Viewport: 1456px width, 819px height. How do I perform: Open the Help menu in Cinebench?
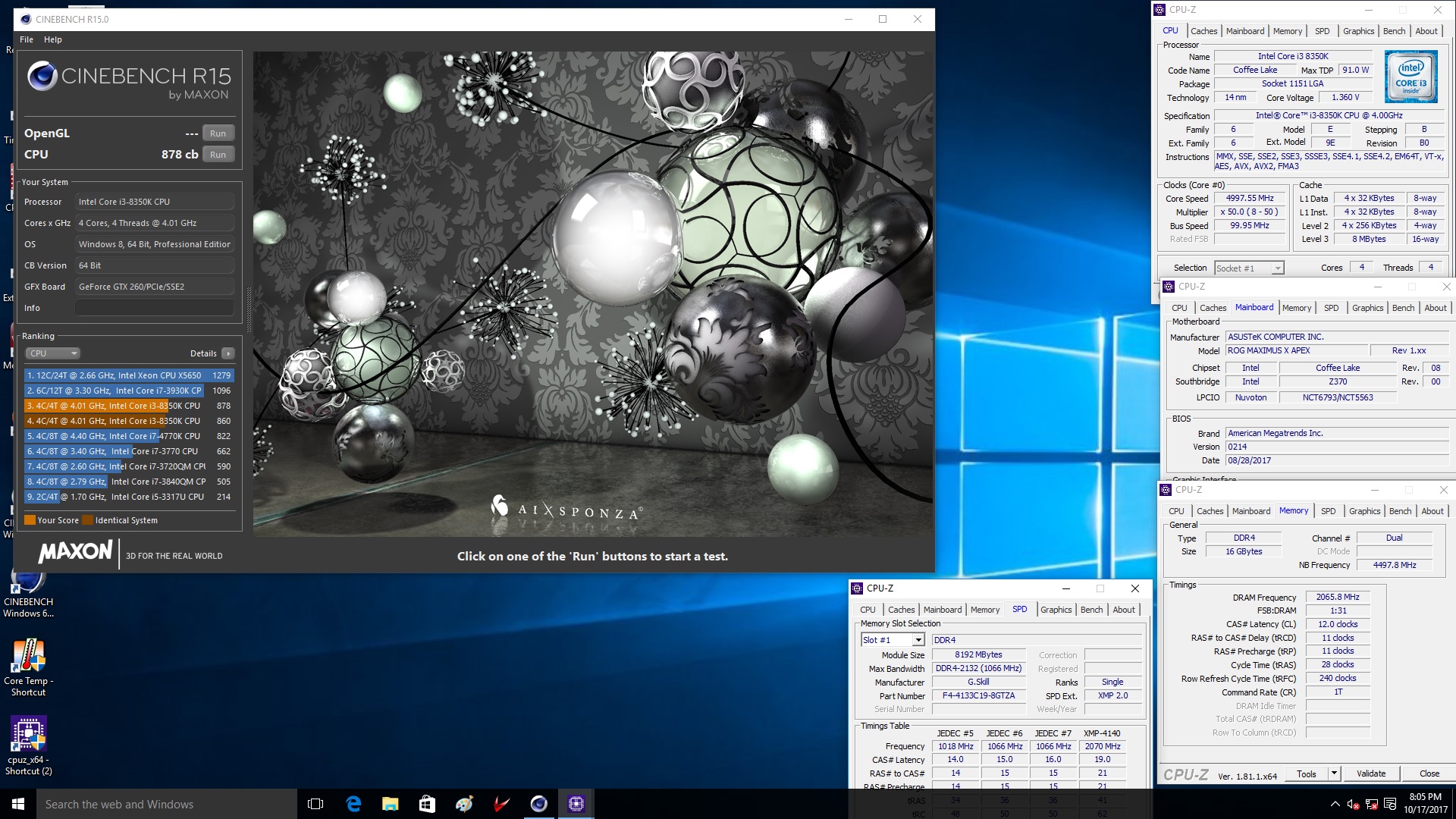(x=53, y=39)
